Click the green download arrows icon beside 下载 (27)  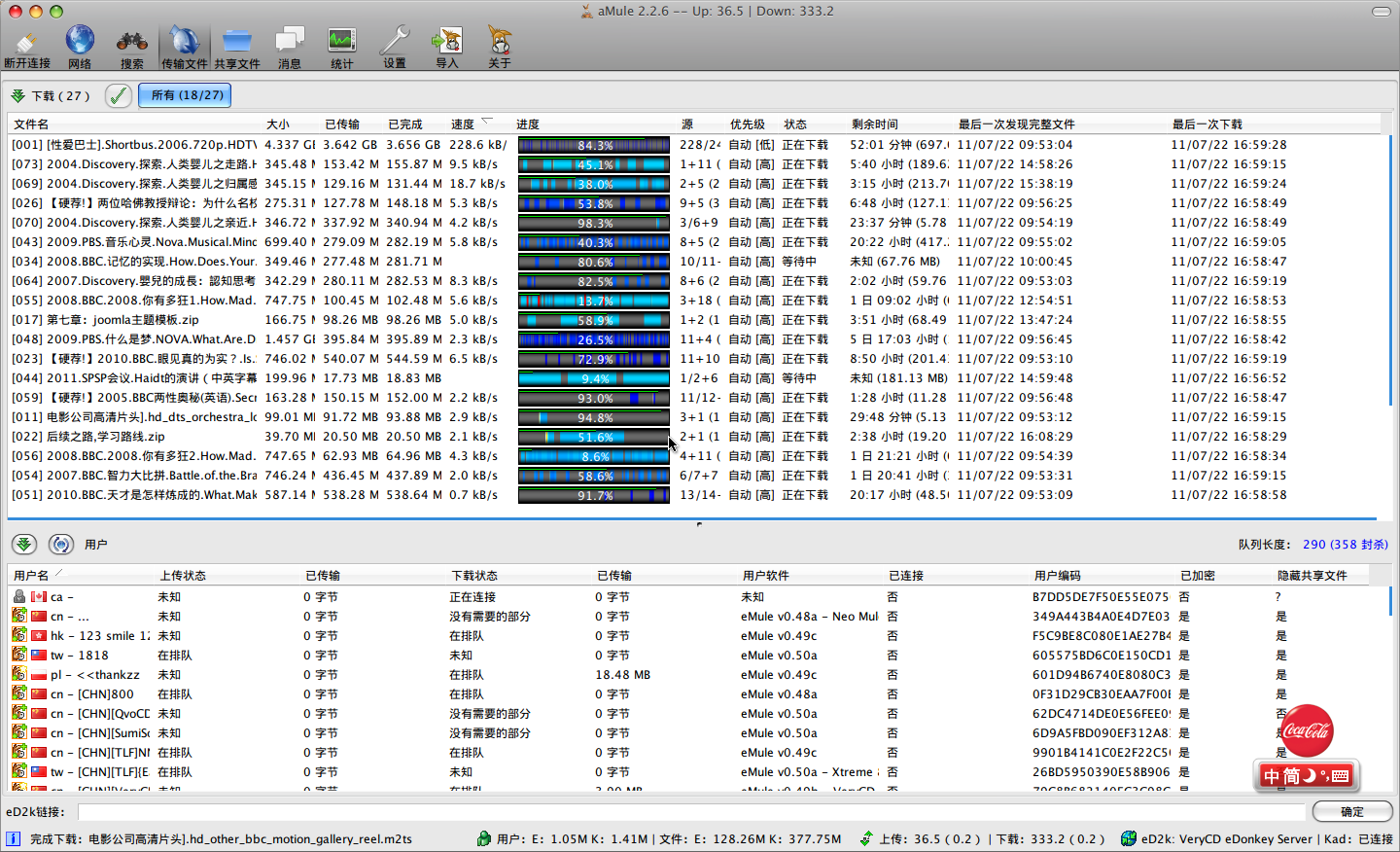(18, 95)
